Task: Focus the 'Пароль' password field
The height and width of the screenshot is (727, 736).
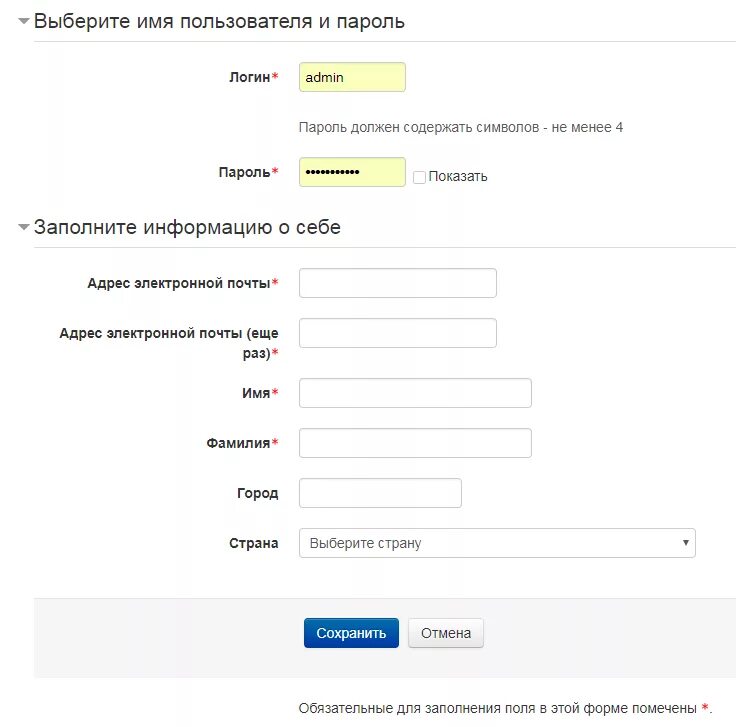Action: click(x=352, y=172)
